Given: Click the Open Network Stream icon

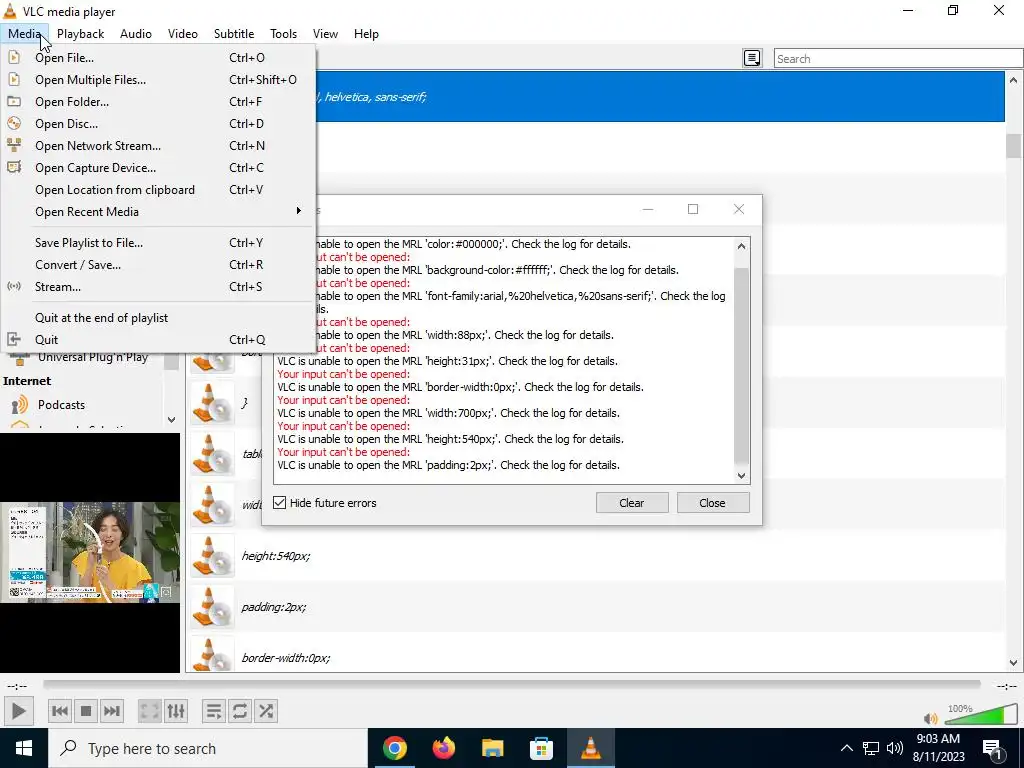Looking at the screenshot, I should click(14, 145).
